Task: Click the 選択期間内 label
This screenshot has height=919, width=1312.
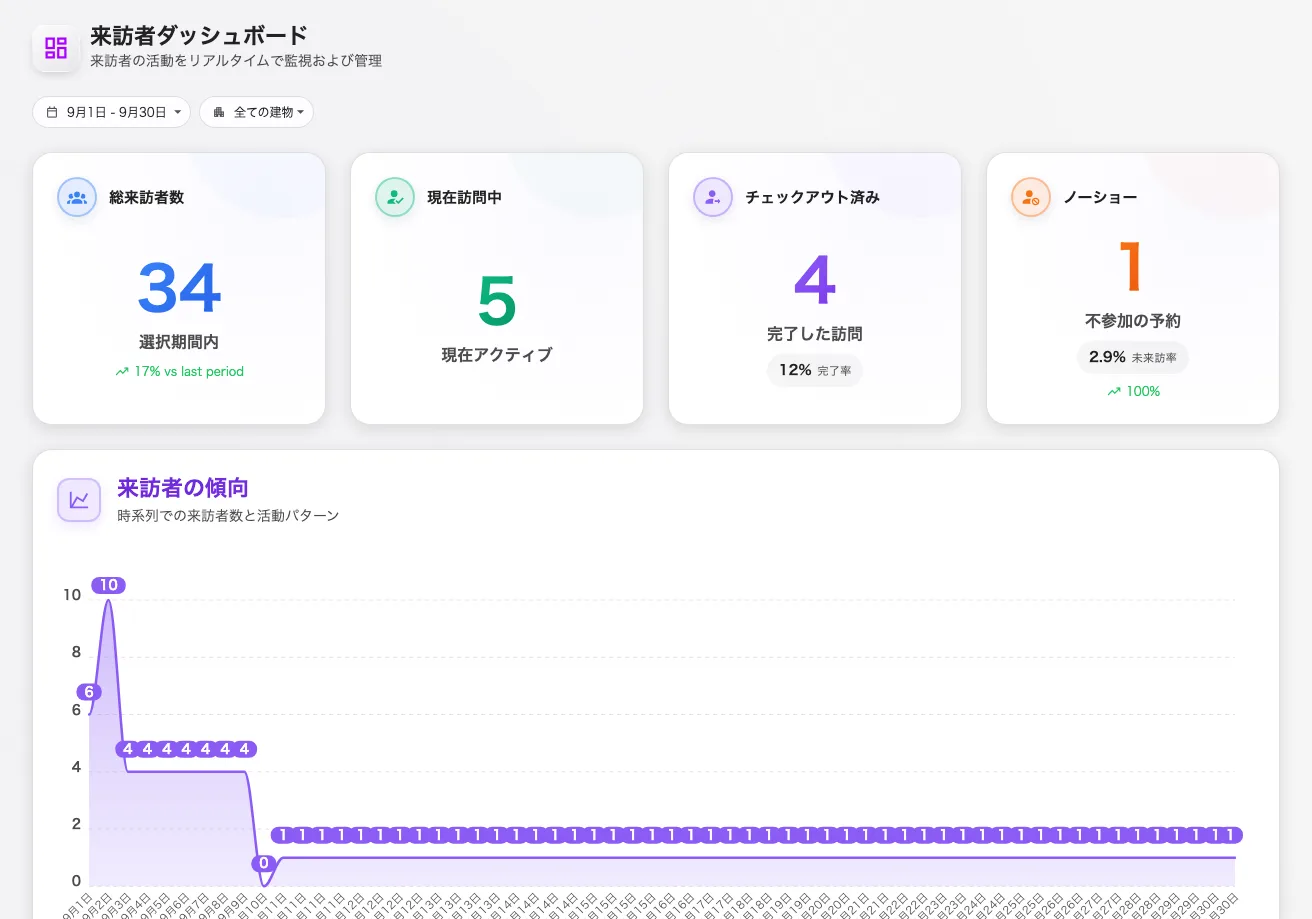Action: click(x=179, y=342)
